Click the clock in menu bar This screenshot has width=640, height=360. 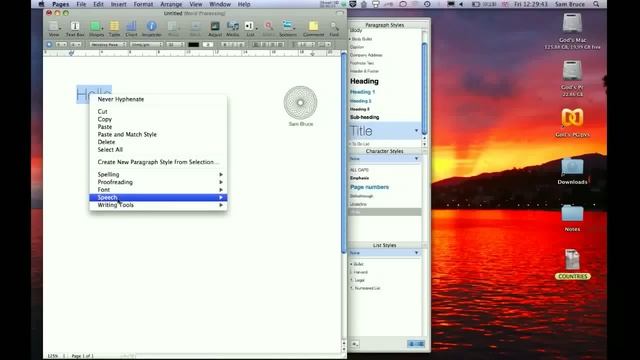coord(531,4)
